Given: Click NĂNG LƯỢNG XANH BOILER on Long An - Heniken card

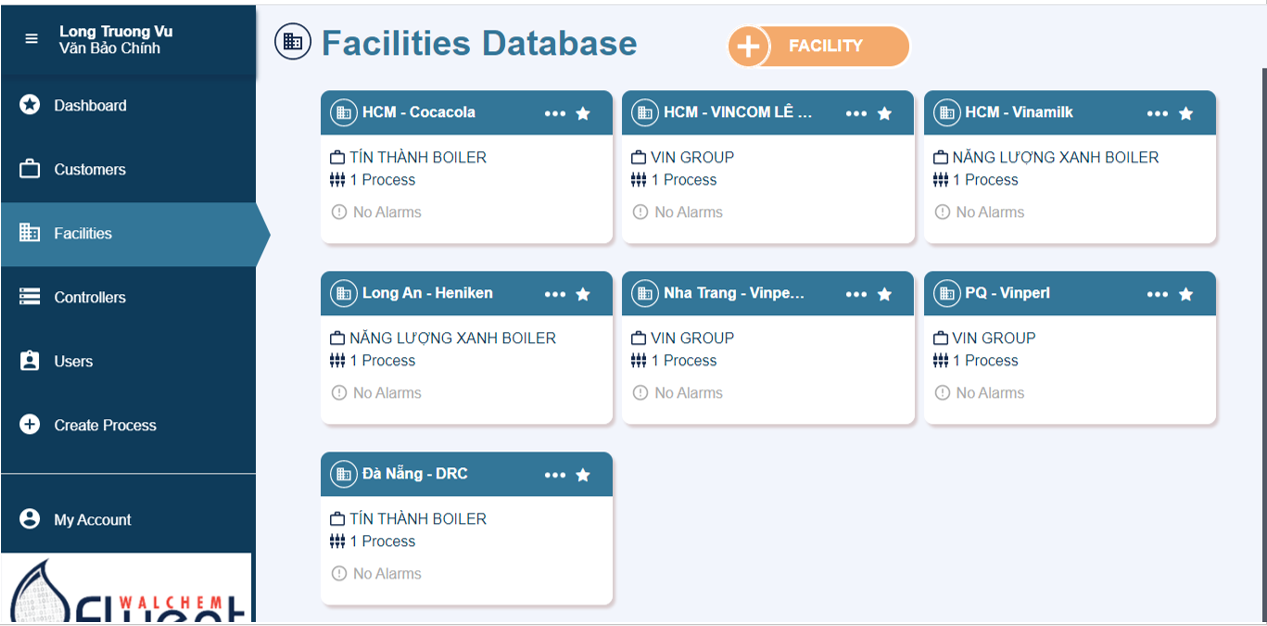Looking at the screenshot, I should (452, 338).
